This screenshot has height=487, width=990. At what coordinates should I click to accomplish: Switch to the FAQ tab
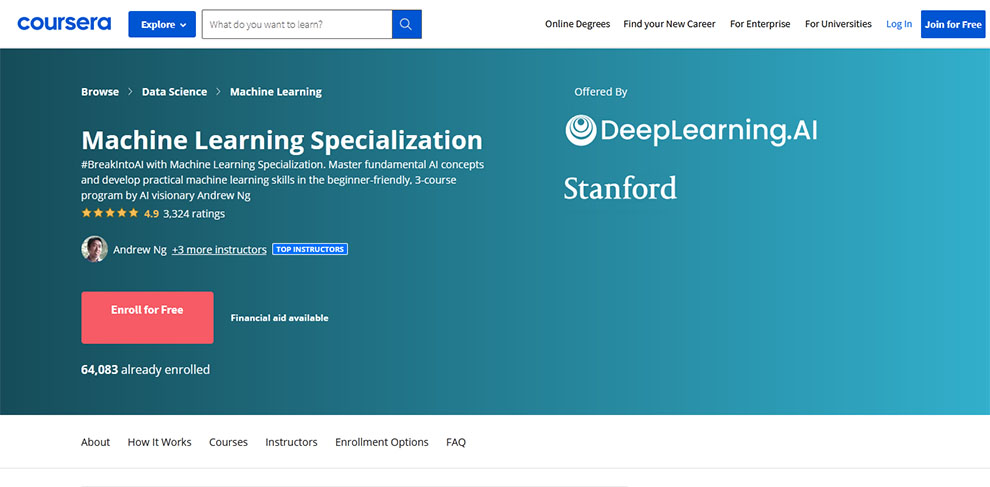point(456,442)
